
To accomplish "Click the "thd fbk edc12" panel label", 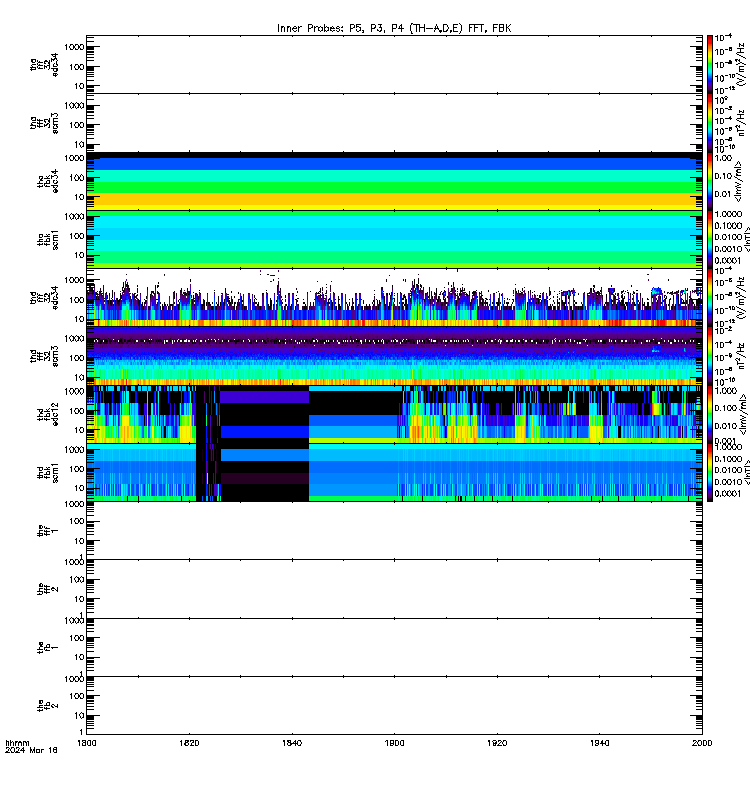I will click(48, 414).
